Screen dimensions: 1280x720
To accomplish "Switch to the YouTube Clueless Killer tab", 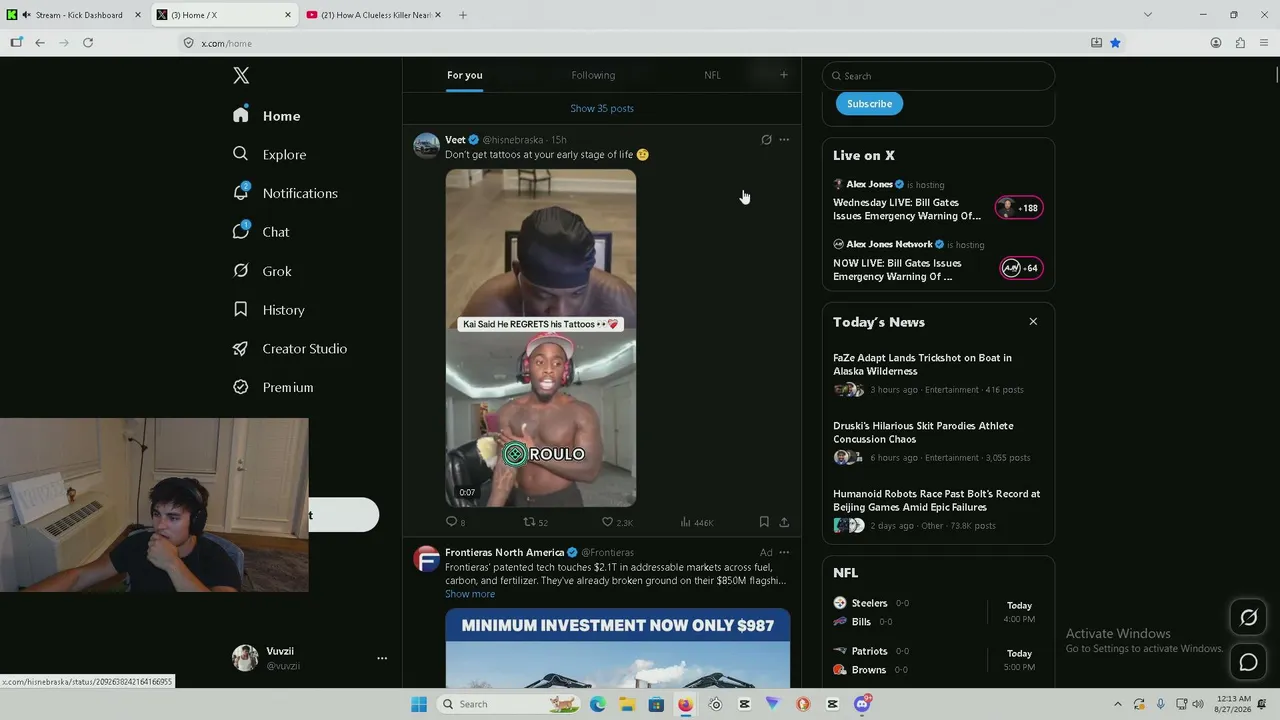I will [372, 15].
